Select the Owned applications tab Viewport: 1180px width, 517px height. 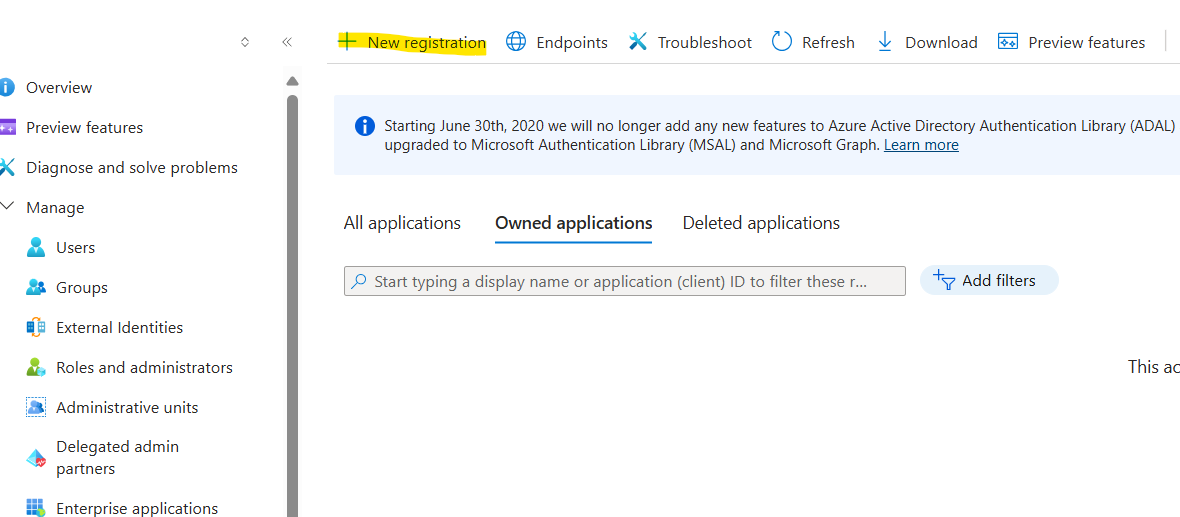coord(573,223)
